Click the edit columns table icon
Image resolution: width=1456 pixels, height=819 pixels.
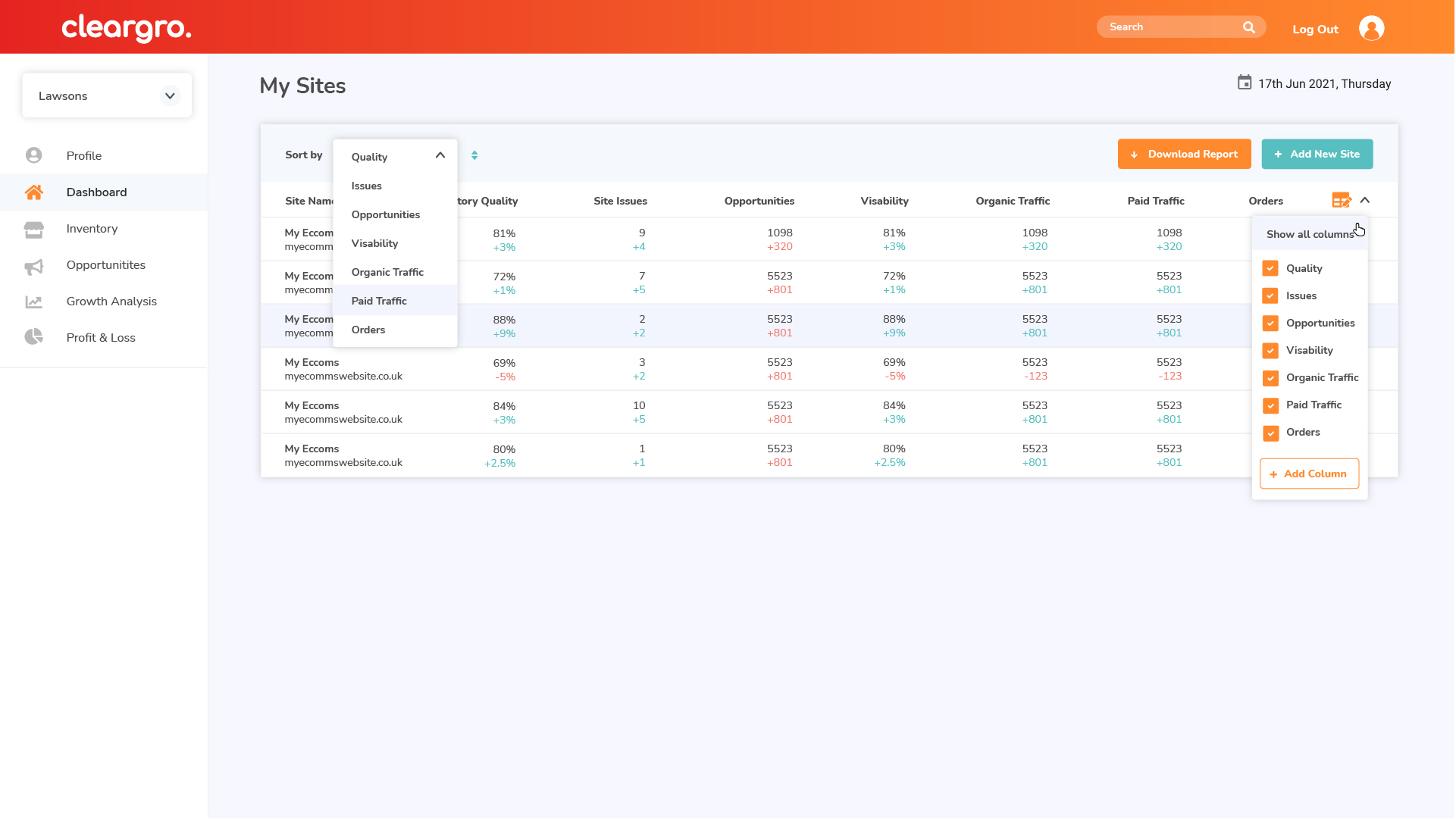coord(1341,201)
